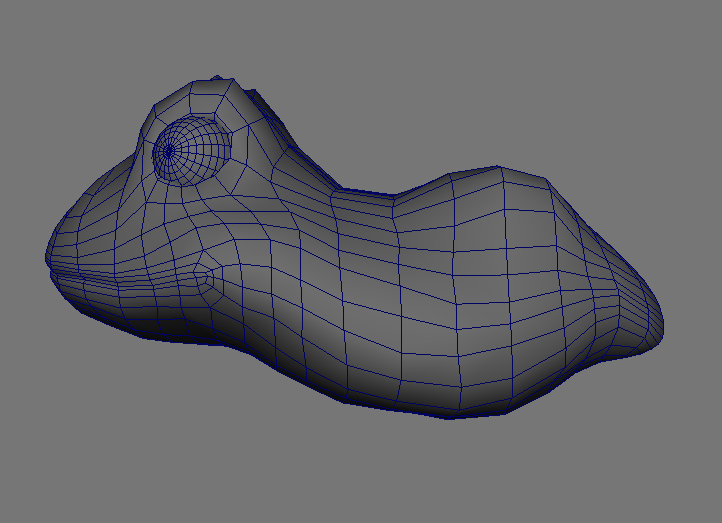The width and height of the screenshot is (722, 523).
Task: Select the spherical eye mesh on the head
Action: (x=192, y=151)
